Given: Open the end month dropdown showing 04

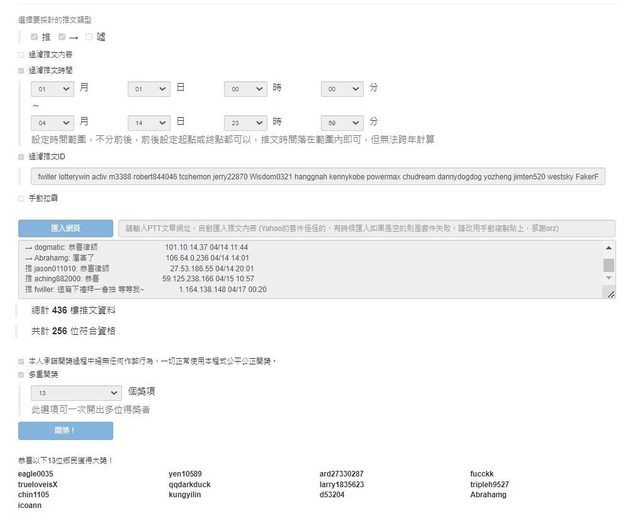Looking at the screenshot, I should (x=52, y=122).
